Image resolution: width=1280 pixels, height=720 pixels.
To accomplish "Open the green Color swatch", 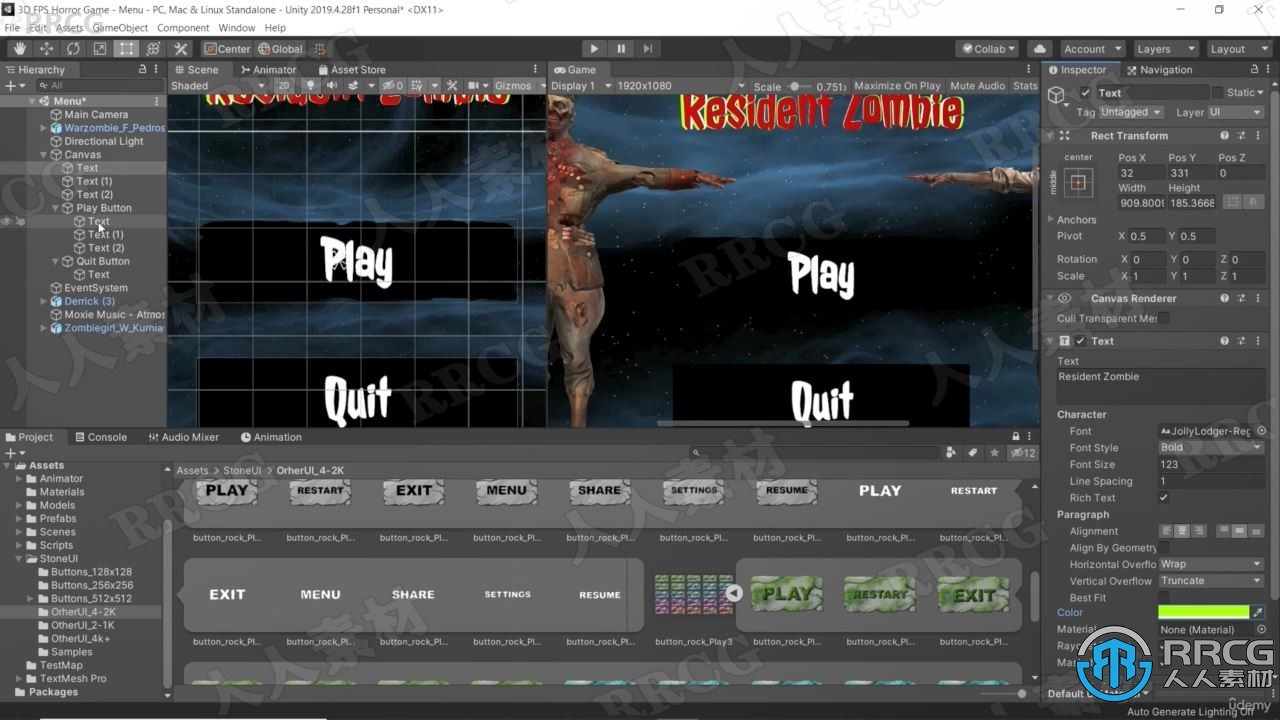I will point(1203,612).
